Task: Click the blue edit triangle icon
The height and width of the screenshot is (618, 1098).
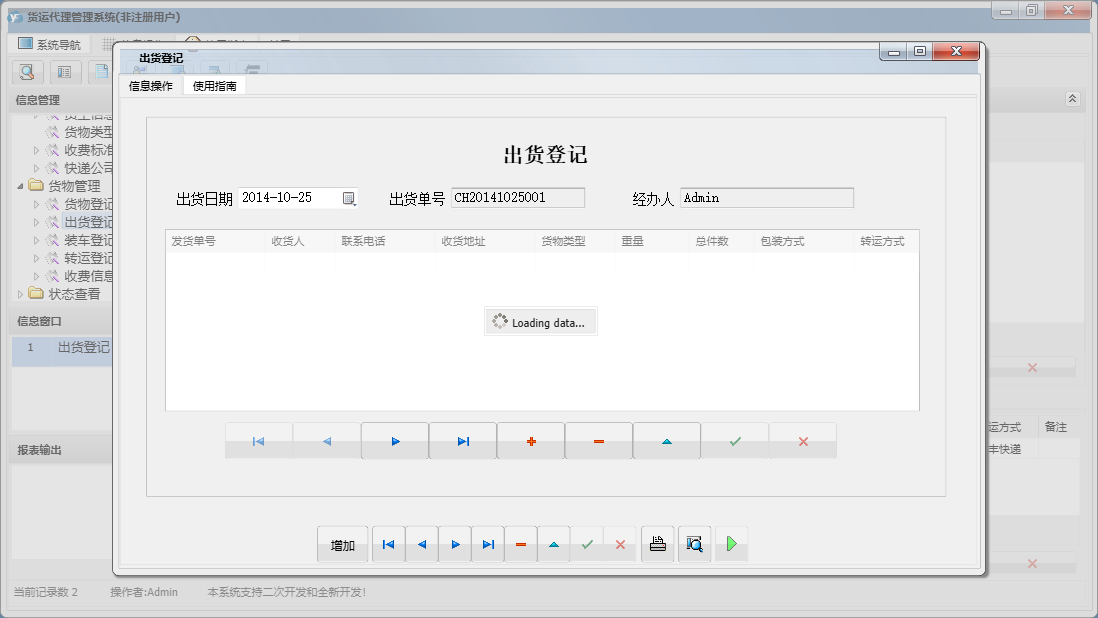Action: tap(667, 440)
